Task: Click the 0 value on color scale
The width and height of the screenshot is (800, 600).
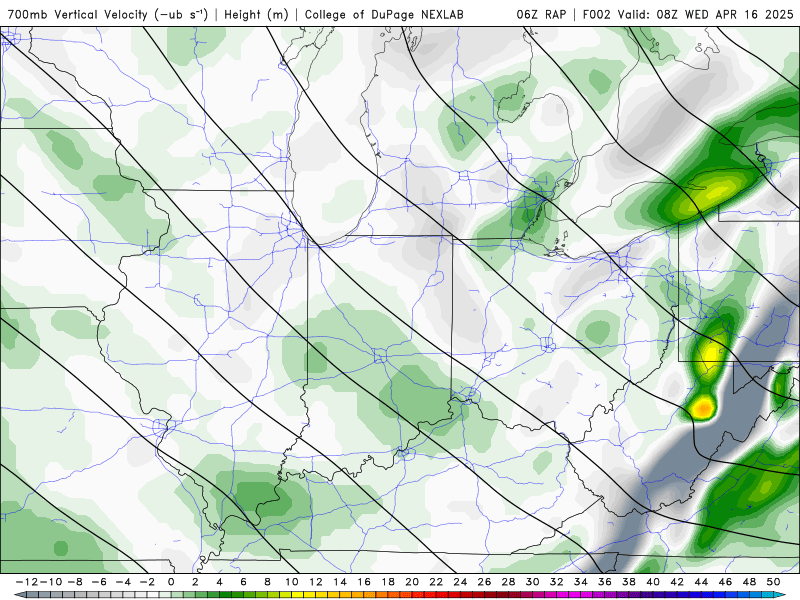Action: click(x=171, y=582)
